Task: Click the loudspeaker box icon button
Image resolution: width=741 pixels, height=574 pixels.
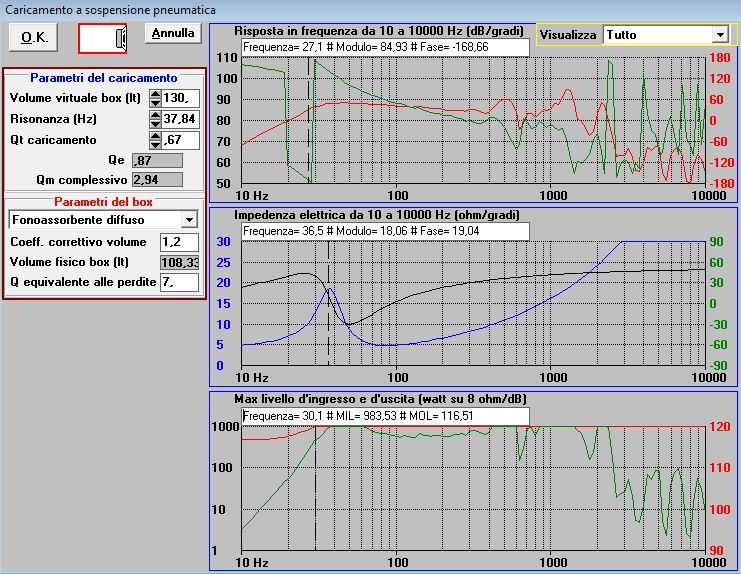Action: pyautogui.click(x=103, y=38)
